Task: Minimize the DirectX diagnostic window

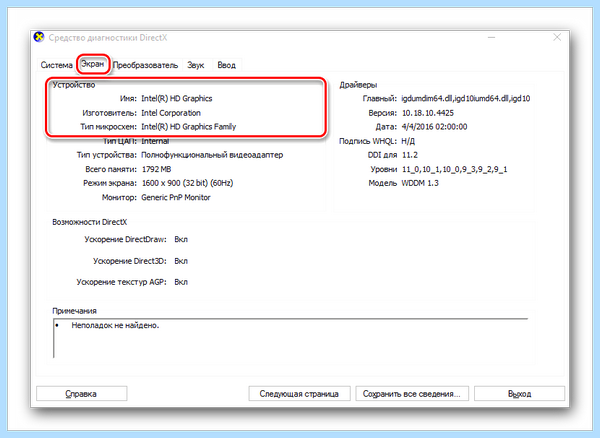Action: tap(492, 37)
